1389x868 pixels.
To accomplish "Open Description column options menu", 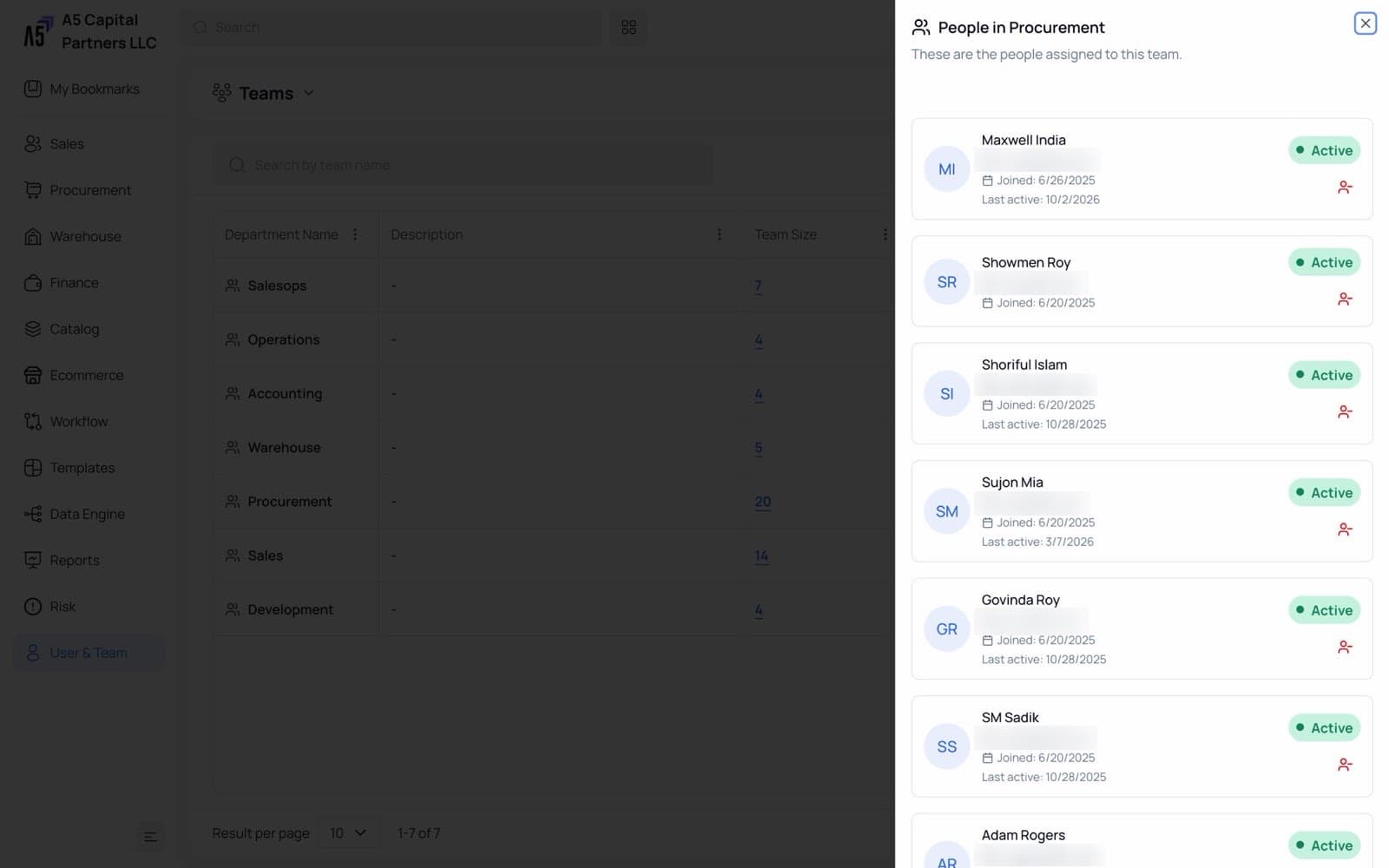I will (719, 234).
